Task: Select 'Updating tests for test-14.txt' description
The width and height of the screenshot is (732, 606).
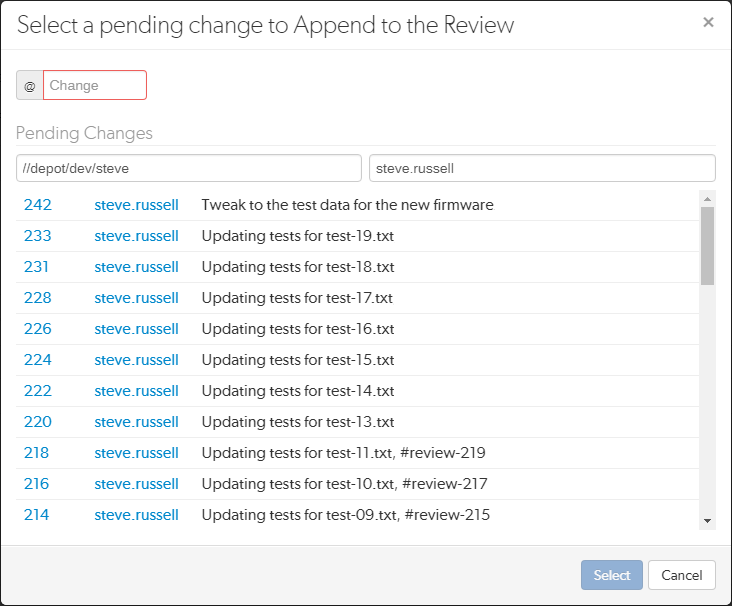Action: [x=298, y=390]
